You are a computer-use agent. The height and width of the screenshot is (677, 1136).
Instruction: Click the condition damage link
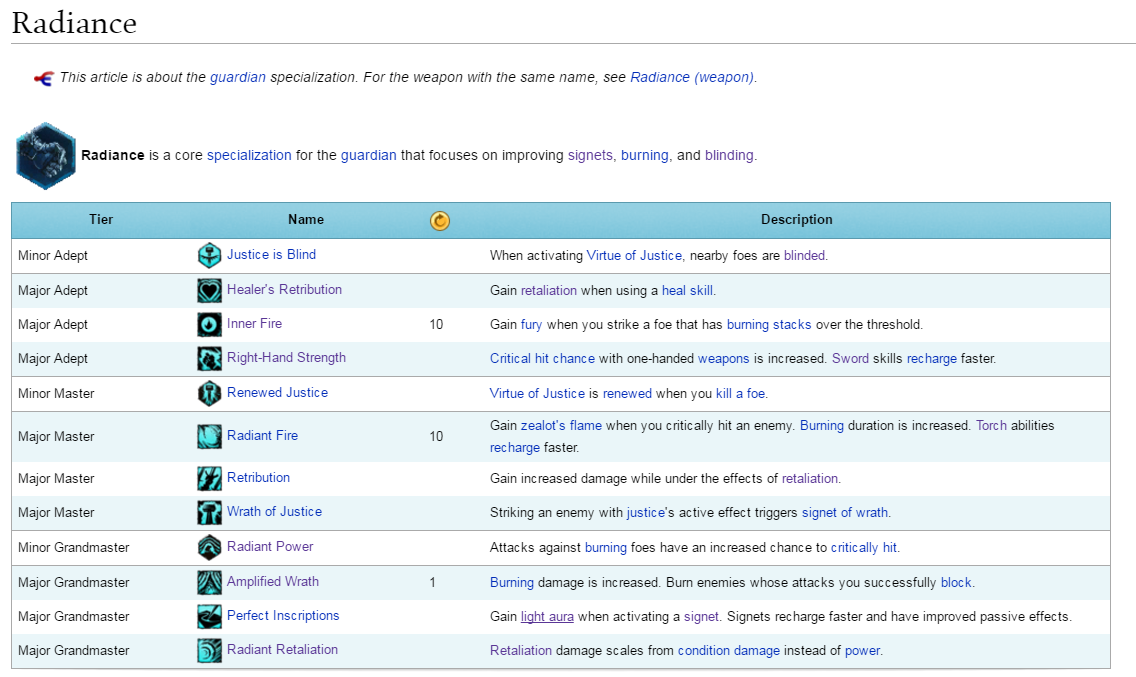tap(729, 650)
